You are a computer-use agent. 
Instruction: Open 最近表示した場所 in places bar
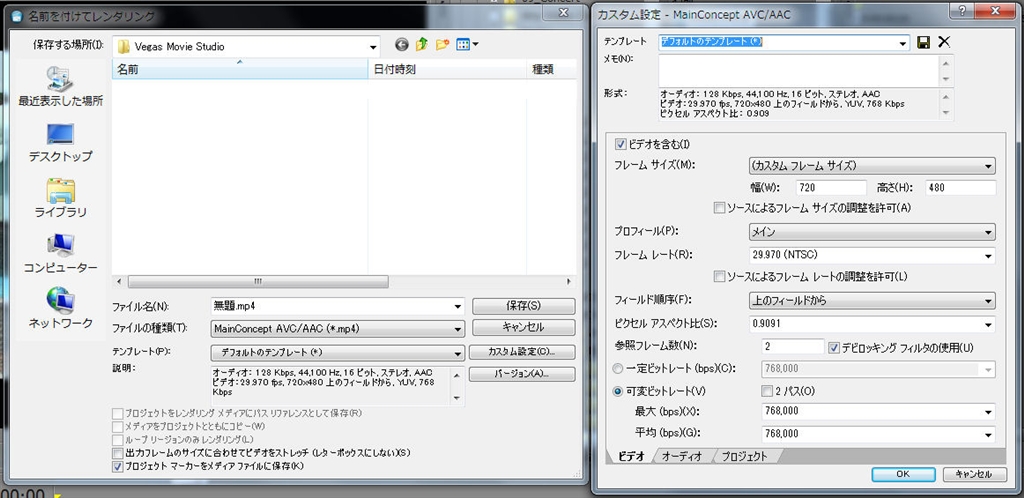pyautogui.click(x=61, y=87)
